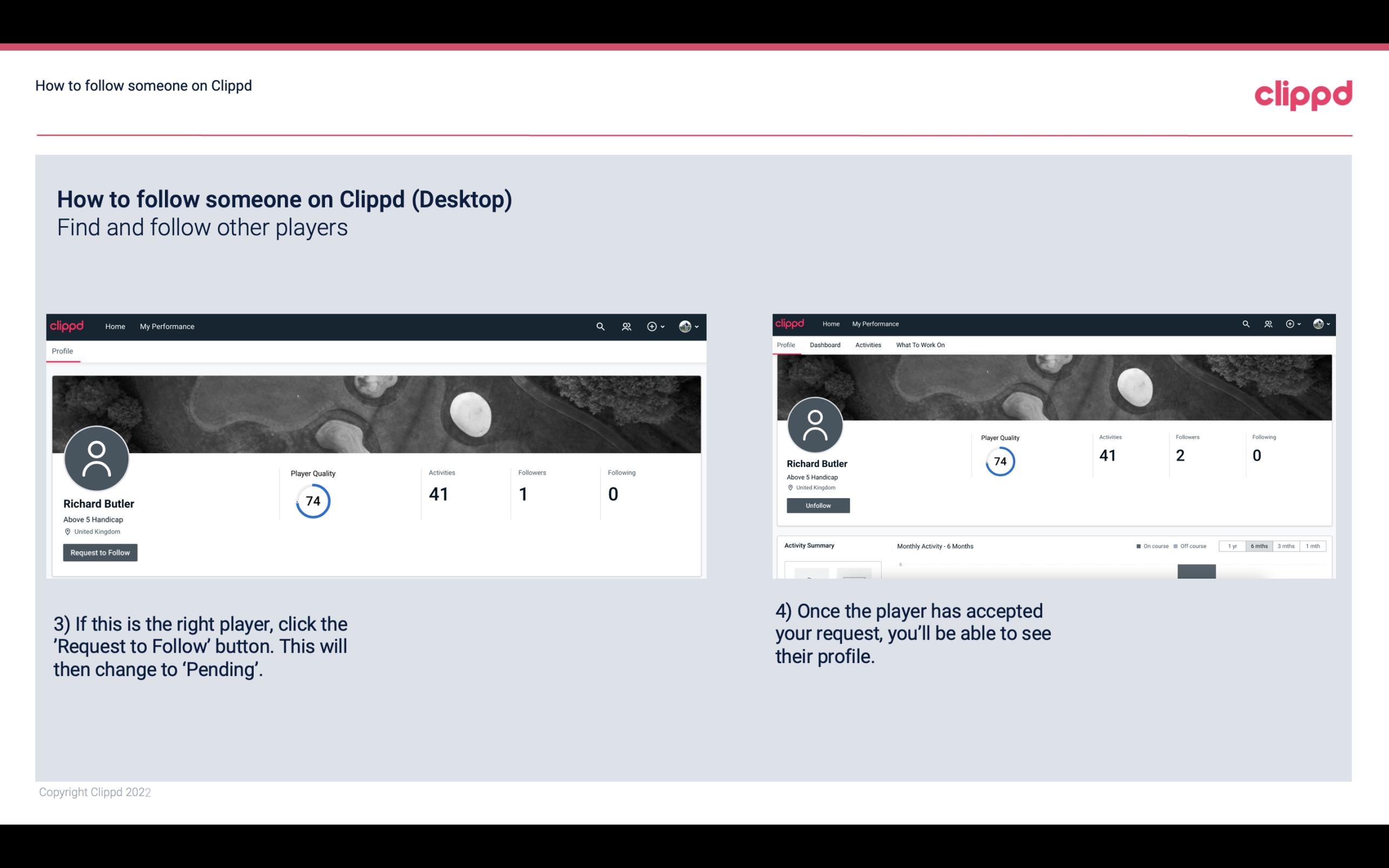Image resolution: width=1389 pixels, height=868 pixels.
Task: Select the 'Profile' tab on left screenshot
Action: pos(62,351)
